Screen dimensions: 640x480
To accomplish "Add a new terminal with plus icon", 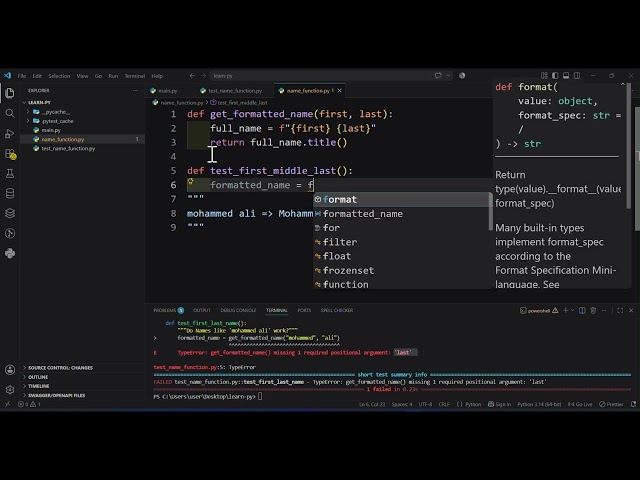I will point(566,311).
